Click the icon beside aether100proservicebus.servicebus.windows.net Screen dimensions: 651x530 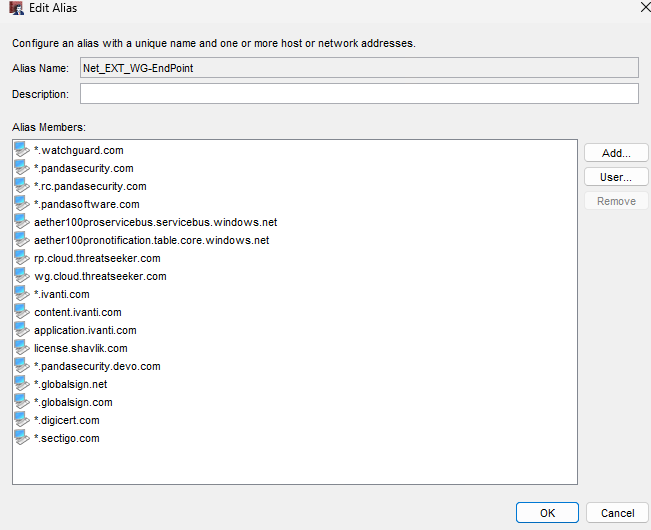tap(22, 222)
